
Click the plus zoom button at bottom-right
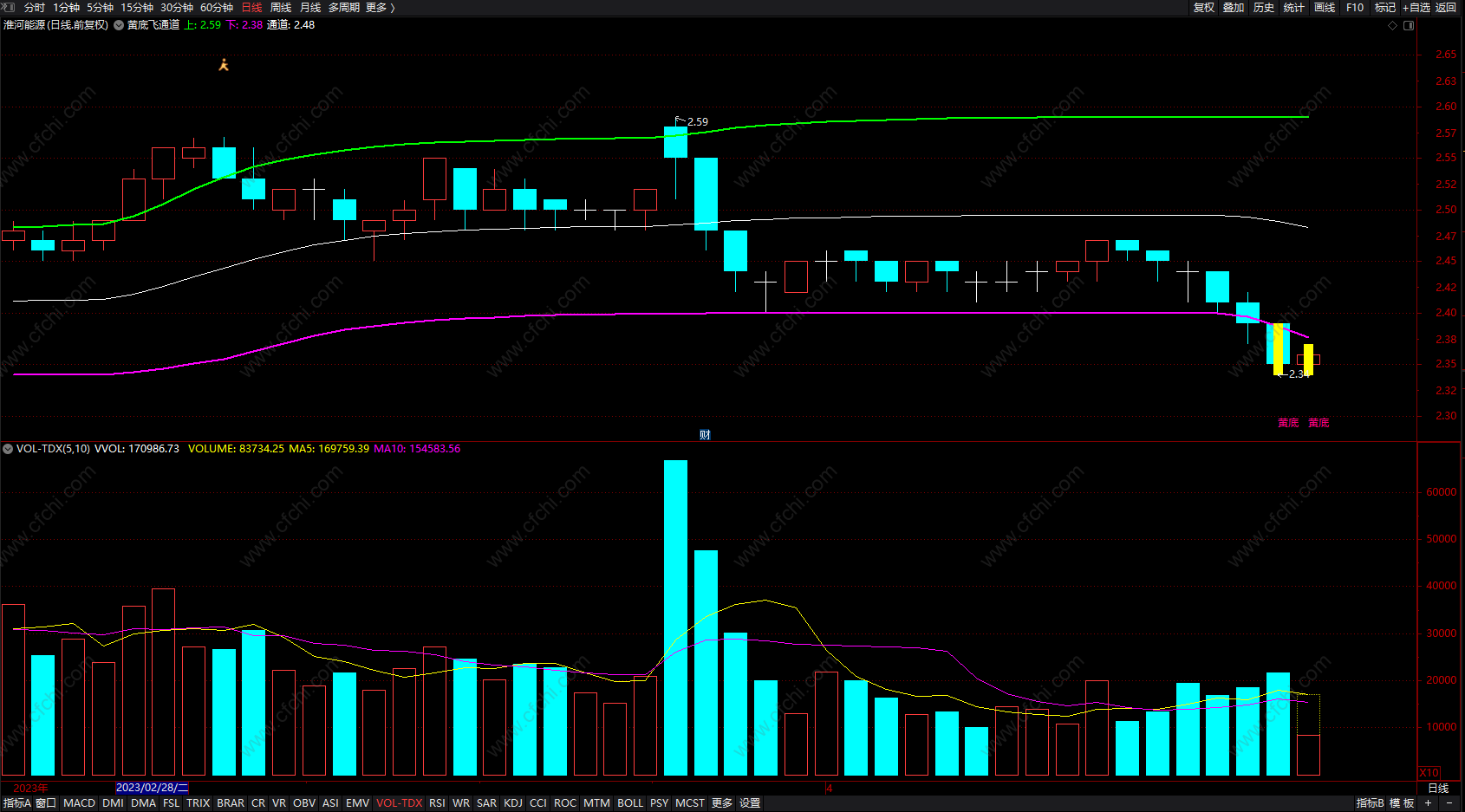[x=1429, y=803]
